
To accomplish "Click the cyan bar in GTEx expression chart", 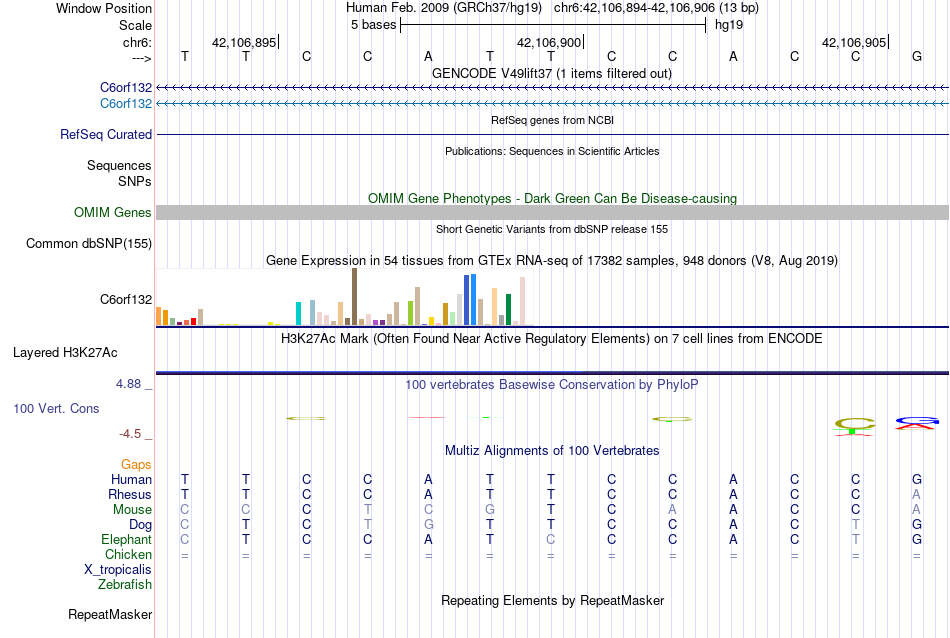I will [298, 314].
